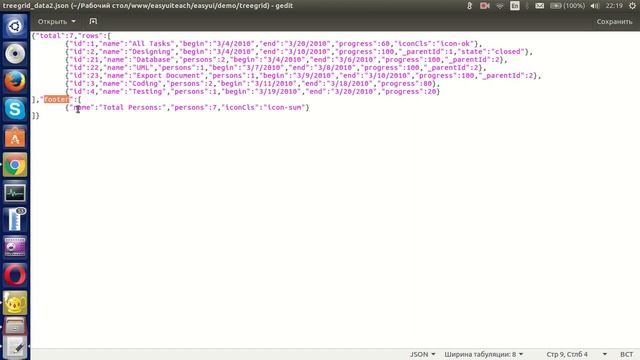This screenshot has width=640, height=360.
Task: Open System Monitor from the dock
Action: point(15,192)
